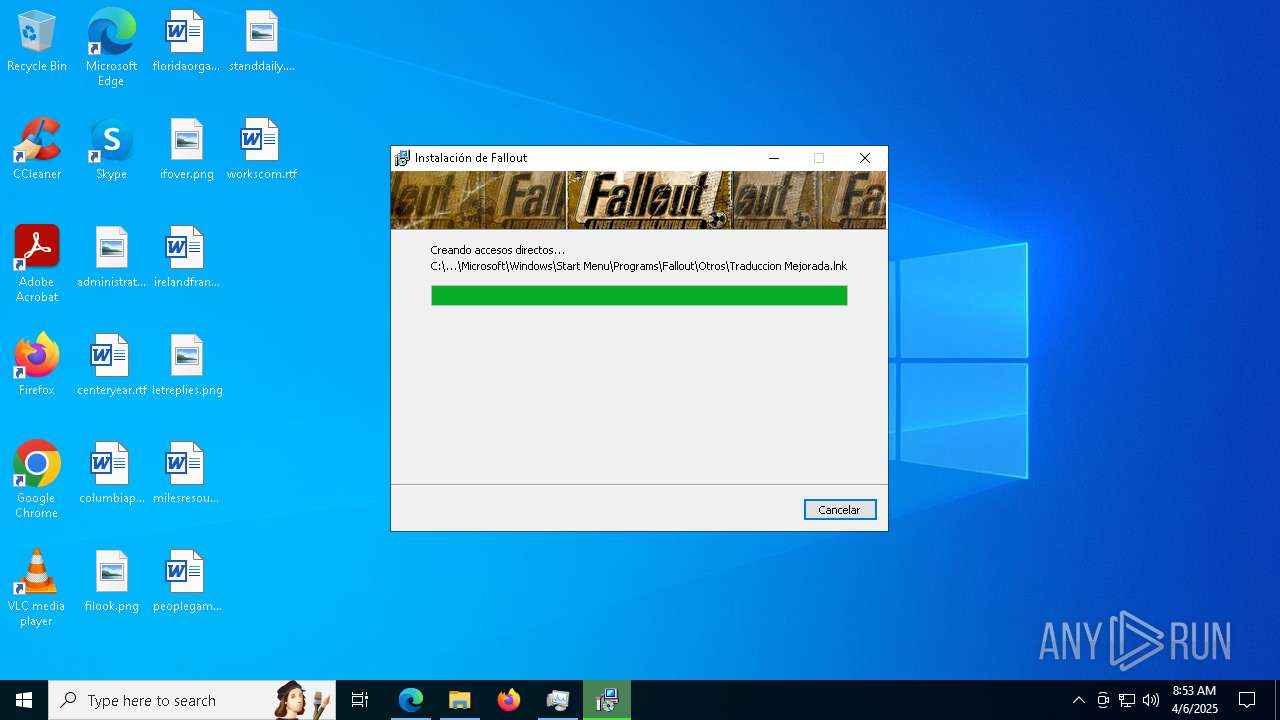
Task: Select the VLC media player shortcut
Action: click(x=37, y=588)
